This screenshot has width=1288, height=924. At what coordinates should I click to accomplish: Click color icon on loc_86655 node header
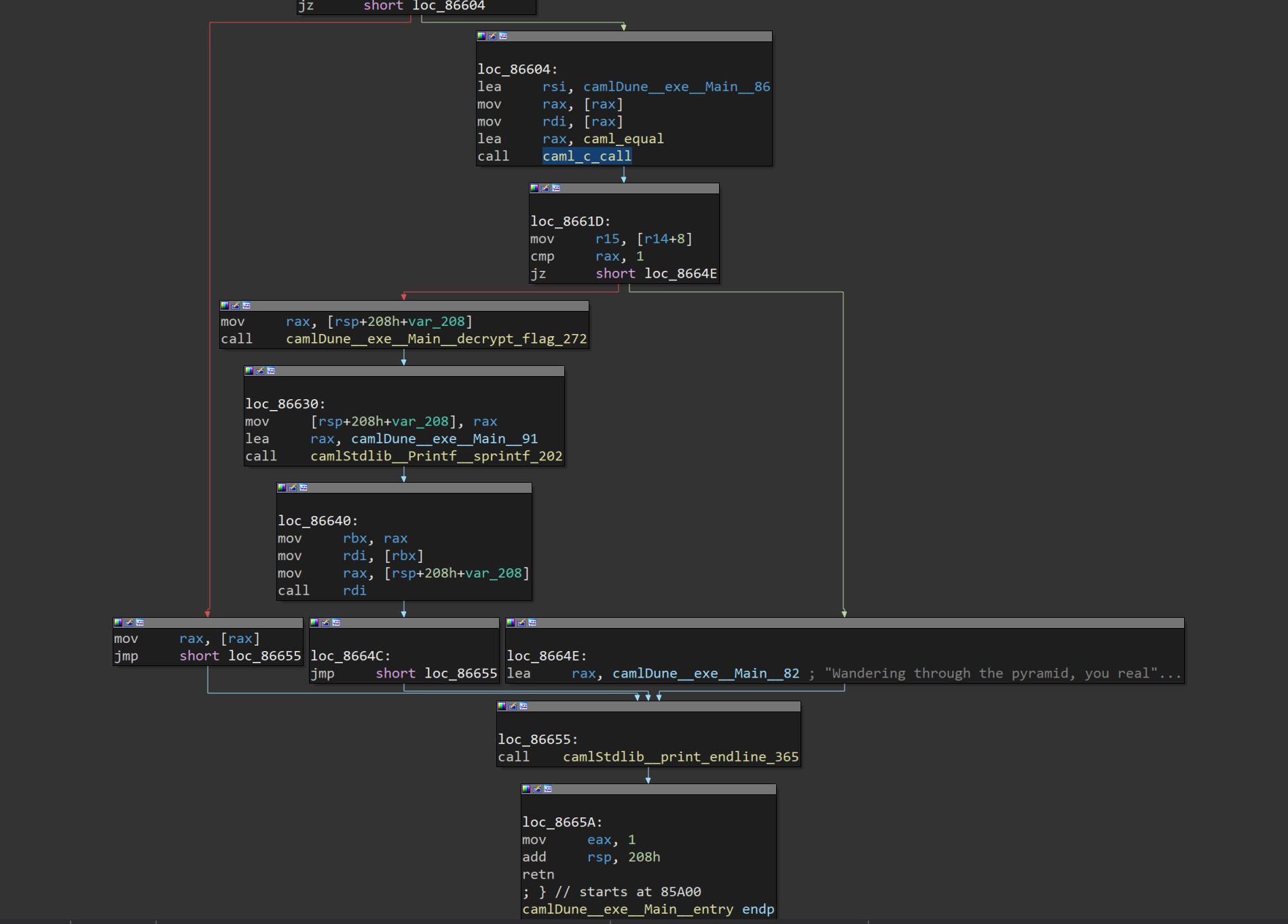click(x=502, y=706)
